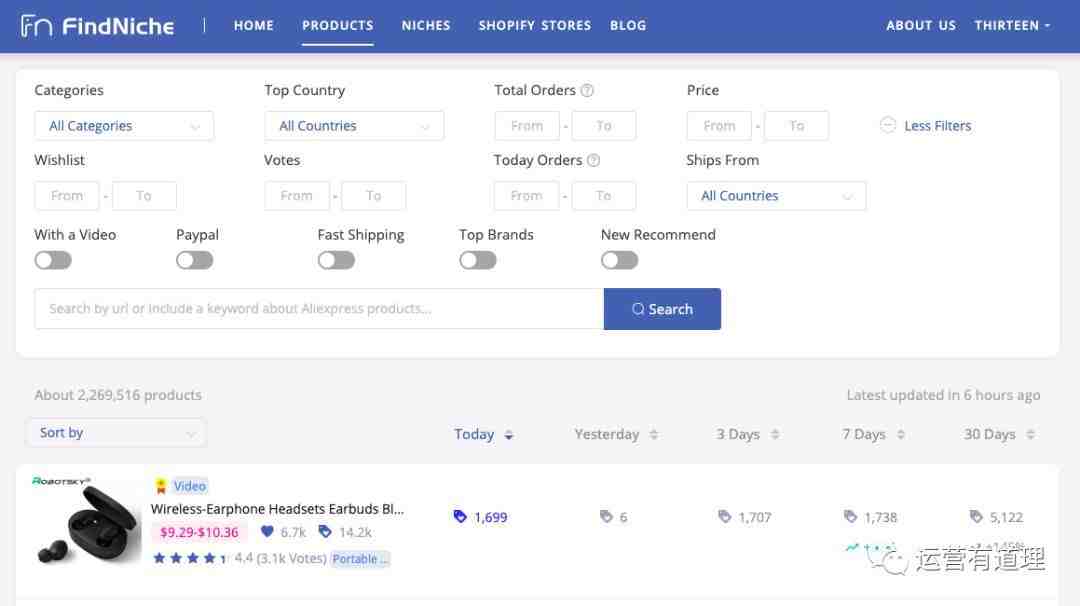The width and height of the screenshot is (1080, 606).
Task: Click the Price To field
Action: point(796,126)
